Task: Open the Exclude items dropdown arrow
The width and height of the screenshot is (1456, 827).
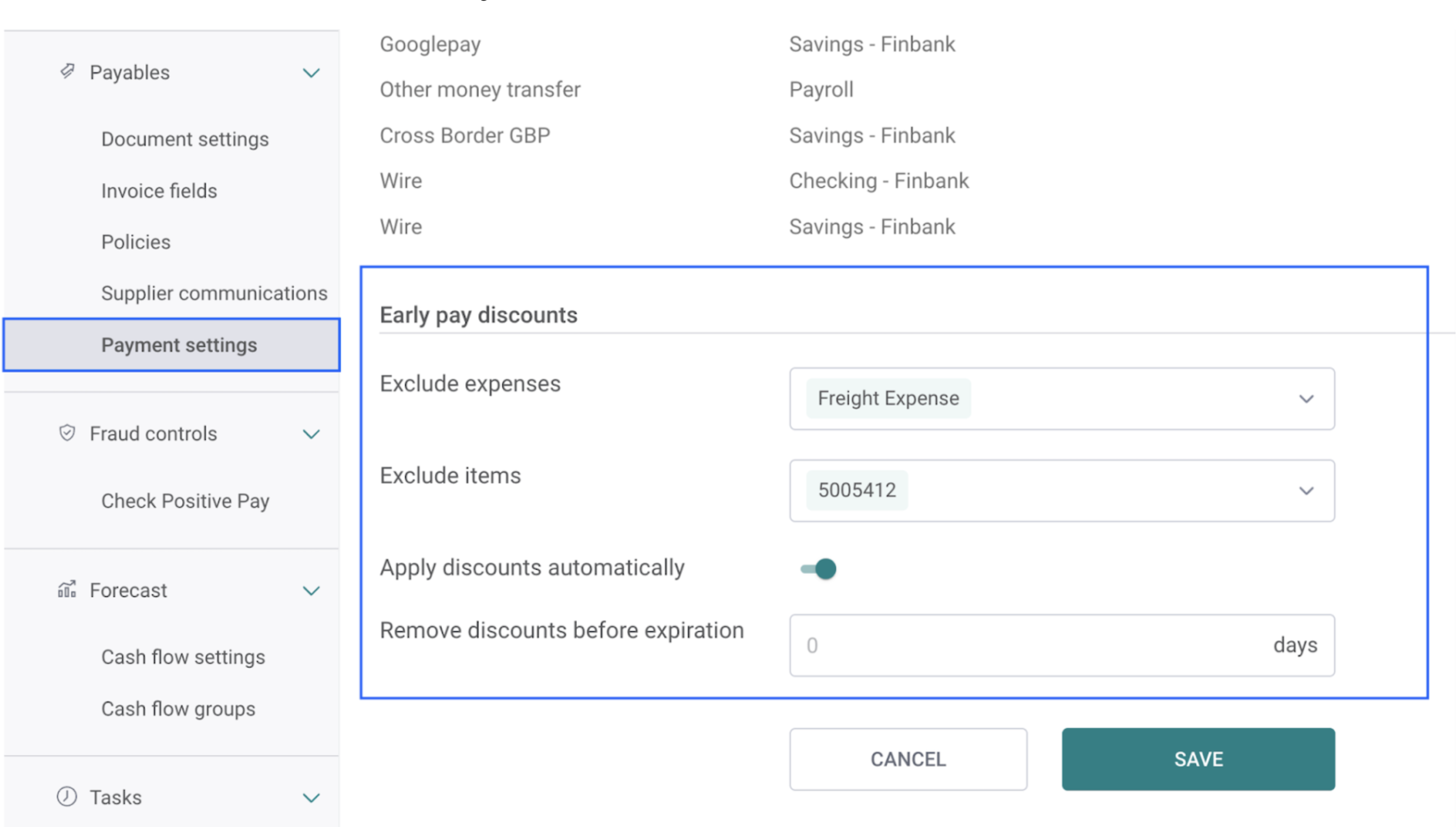Action: [1306, 491]
